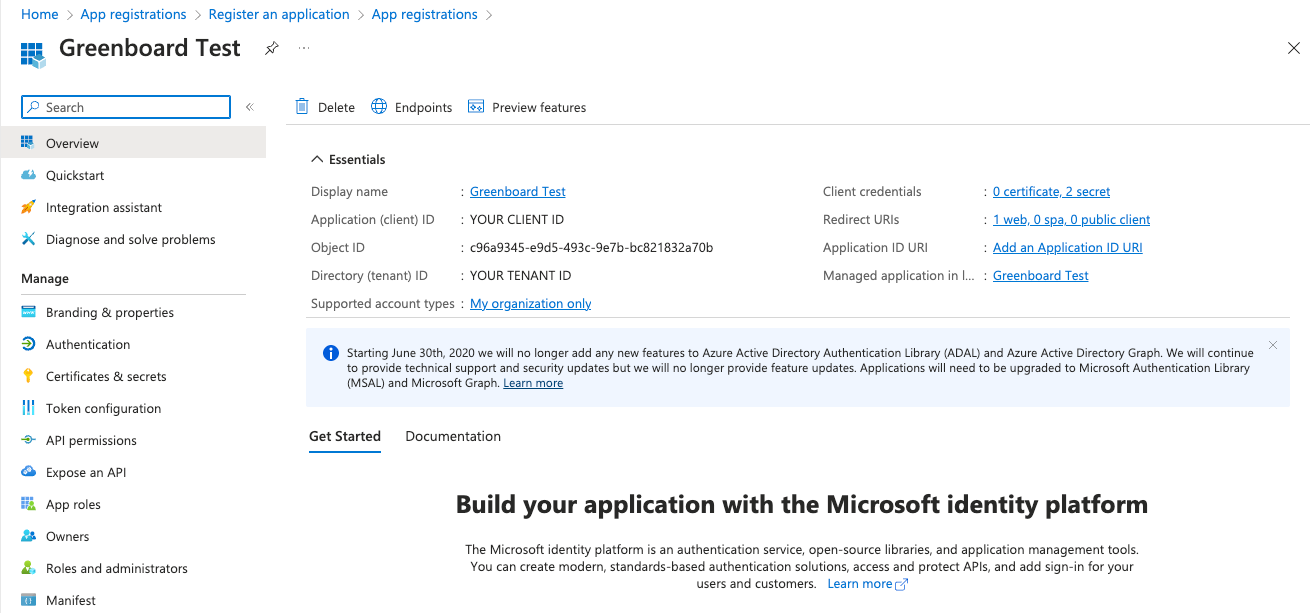Select the Object ID value text
Image resolution: width=1311 pixels, height=613 pixels.
point(591,247)
